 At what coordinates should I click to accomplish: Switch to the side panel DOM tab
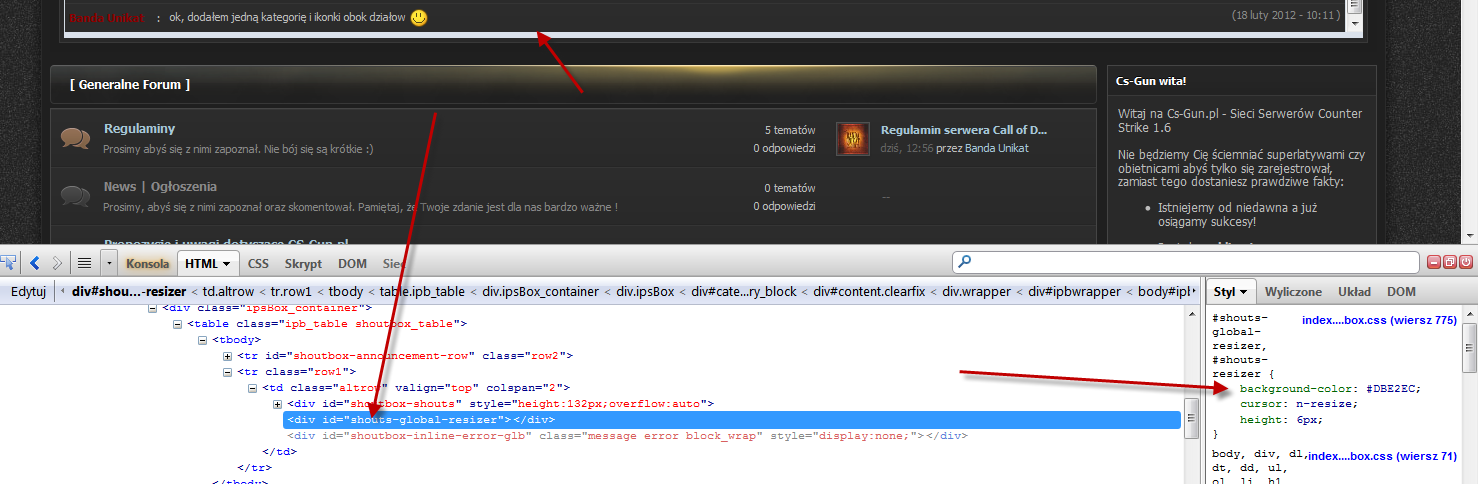1401,292
